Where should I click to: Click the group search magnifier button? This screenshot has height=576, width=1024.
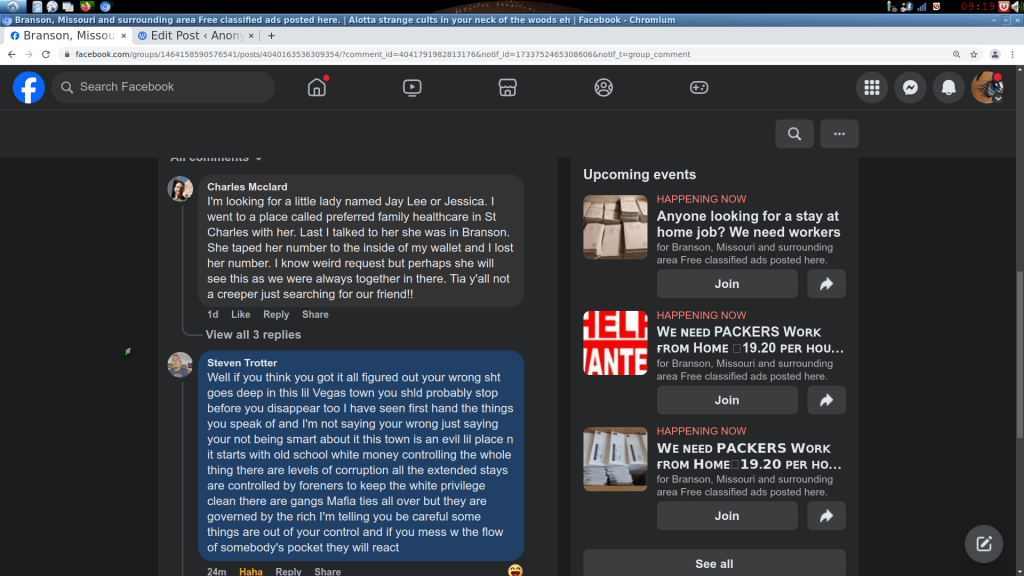(794, 134)
